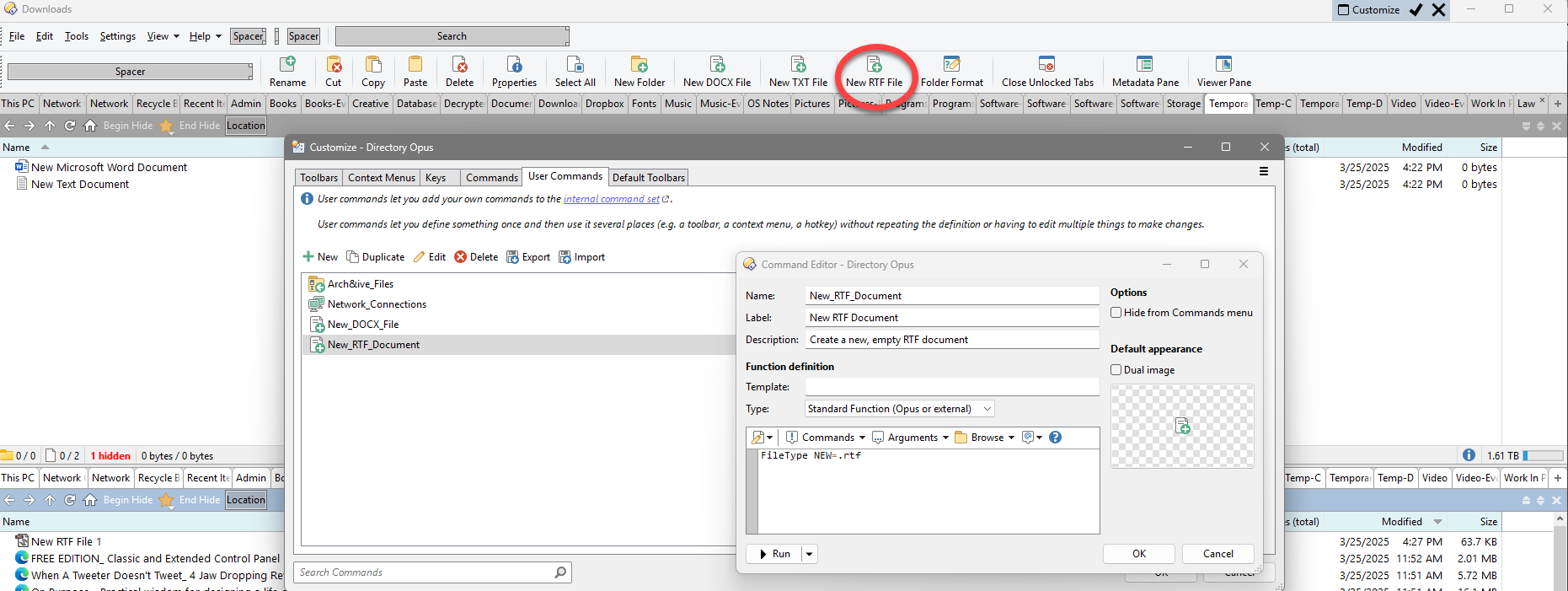The width and height of the screenshot is (1568, 591).
Task: Click the blue help icon in Command Editor
Action: [1055, 438]
